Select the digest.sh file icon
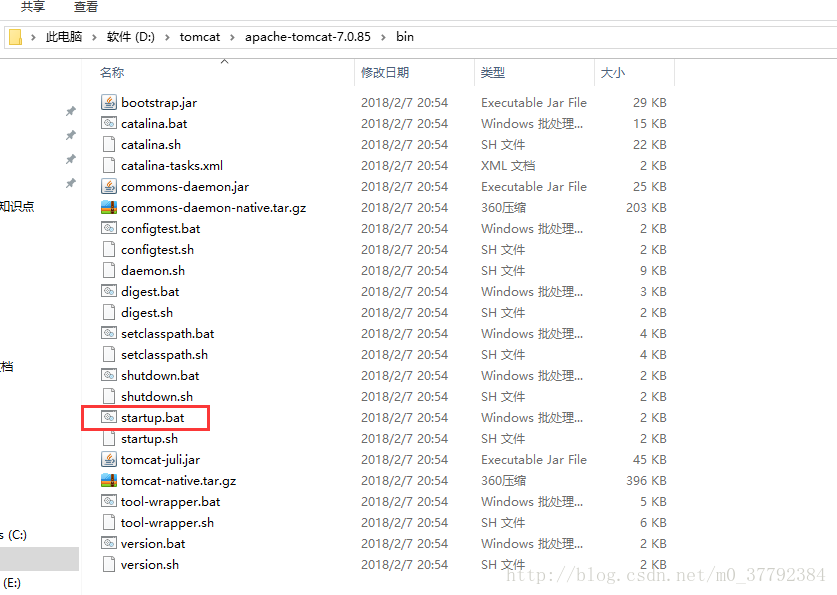This screenshot has width=837, height=595. [109, 312]
